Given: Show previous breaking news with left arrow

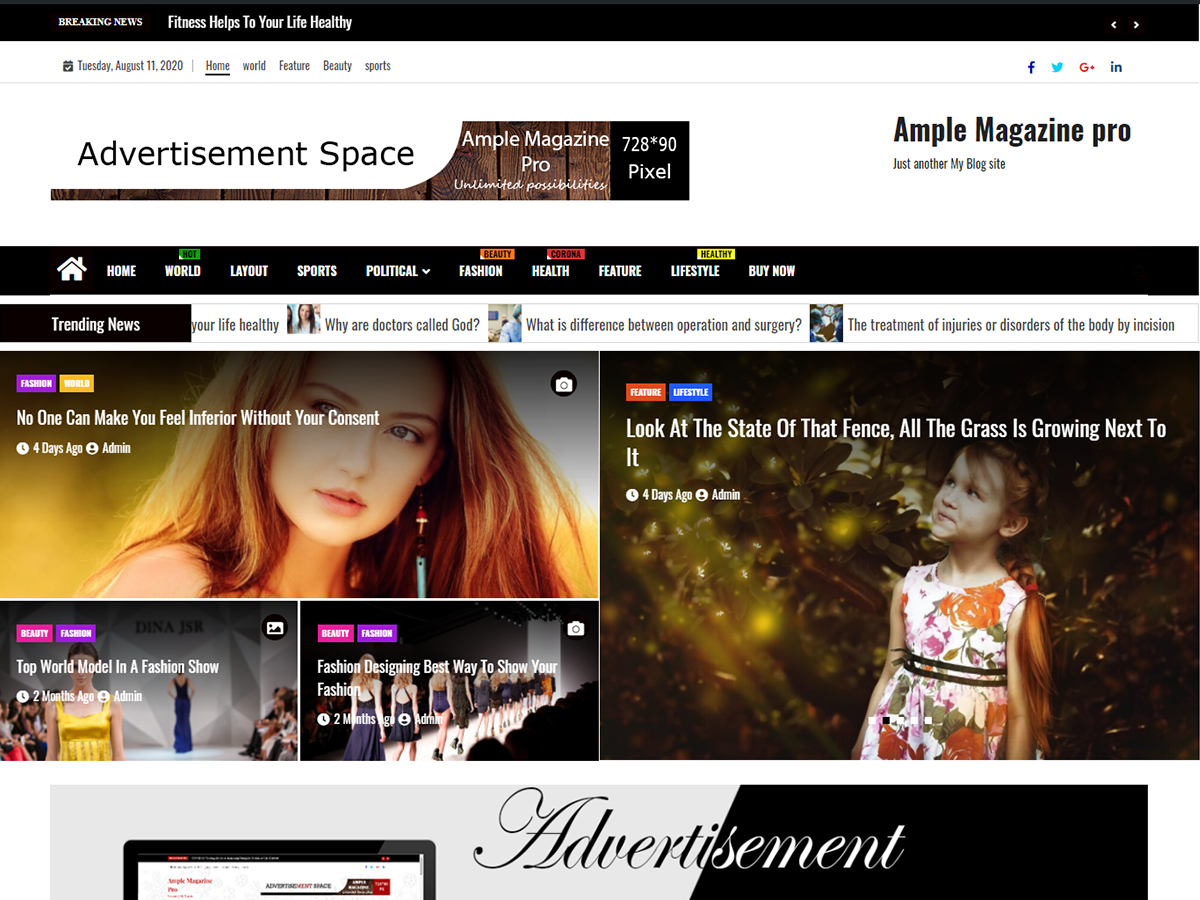Looking at the screenshot, I should click(x=1114, y=25).
